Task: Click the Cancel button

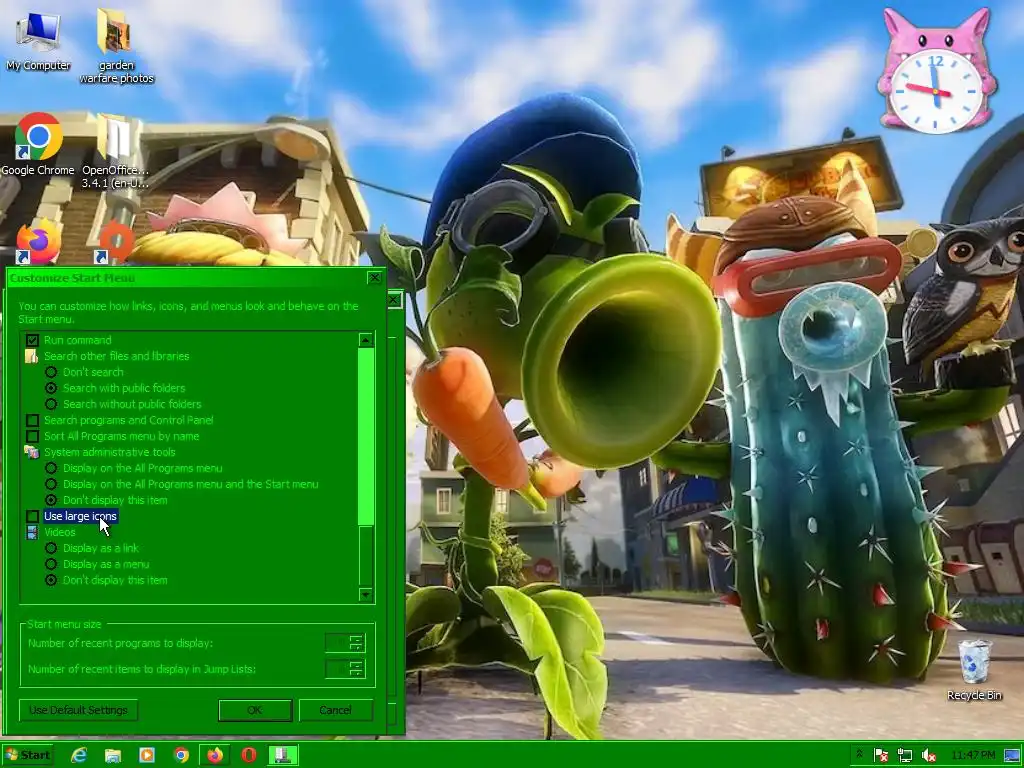Action: [336, 710]
